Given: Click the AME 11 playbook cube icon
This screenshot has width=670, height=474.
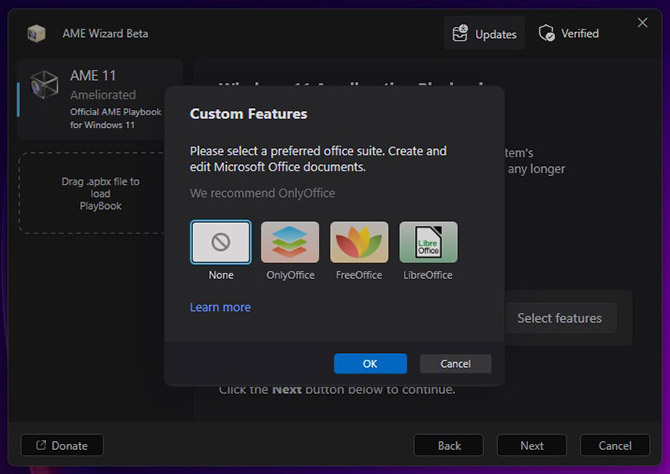Looking at the screenshot, I should 44,84.
